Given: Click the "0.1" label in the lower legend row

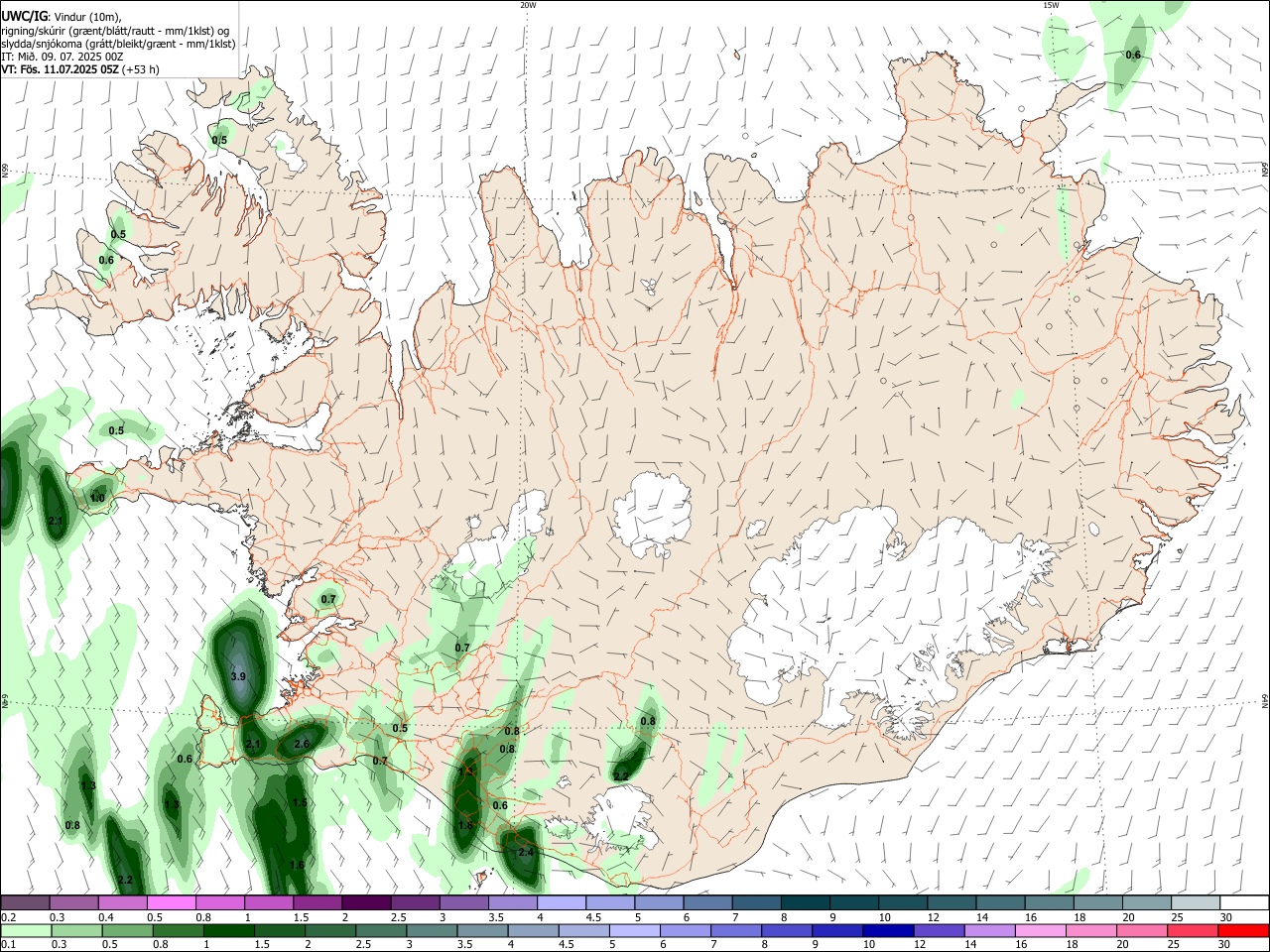Looking at the screenshot, I should [x=8, y=944].
